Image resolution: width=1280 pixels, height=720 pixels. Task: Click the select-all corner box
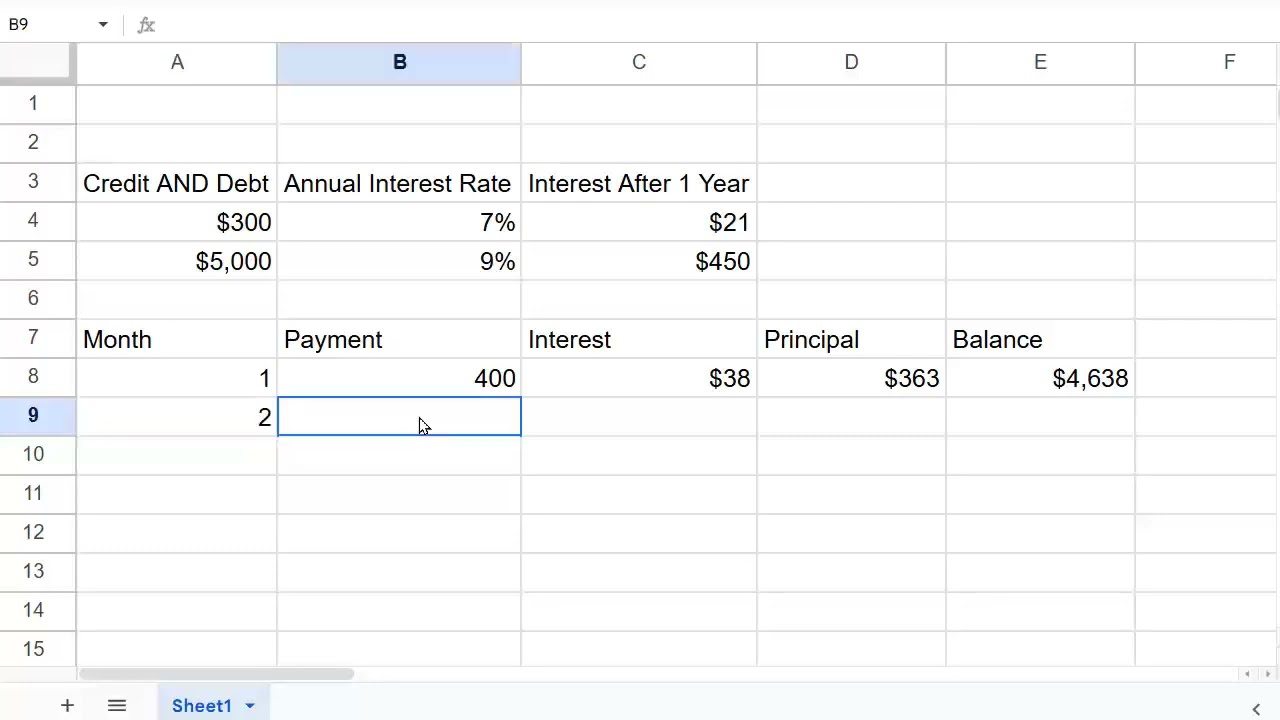tap(37, 63)
